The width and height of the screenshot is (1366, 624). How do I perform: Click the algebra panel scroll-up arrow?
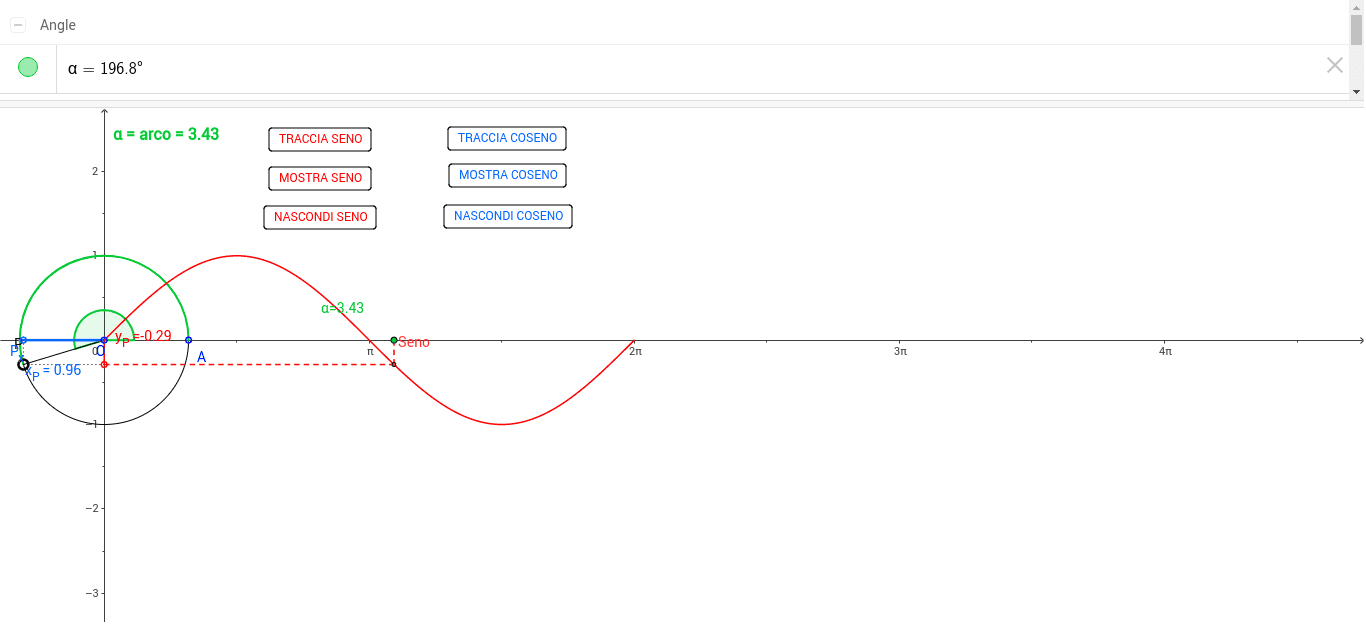pos(1357,7)
